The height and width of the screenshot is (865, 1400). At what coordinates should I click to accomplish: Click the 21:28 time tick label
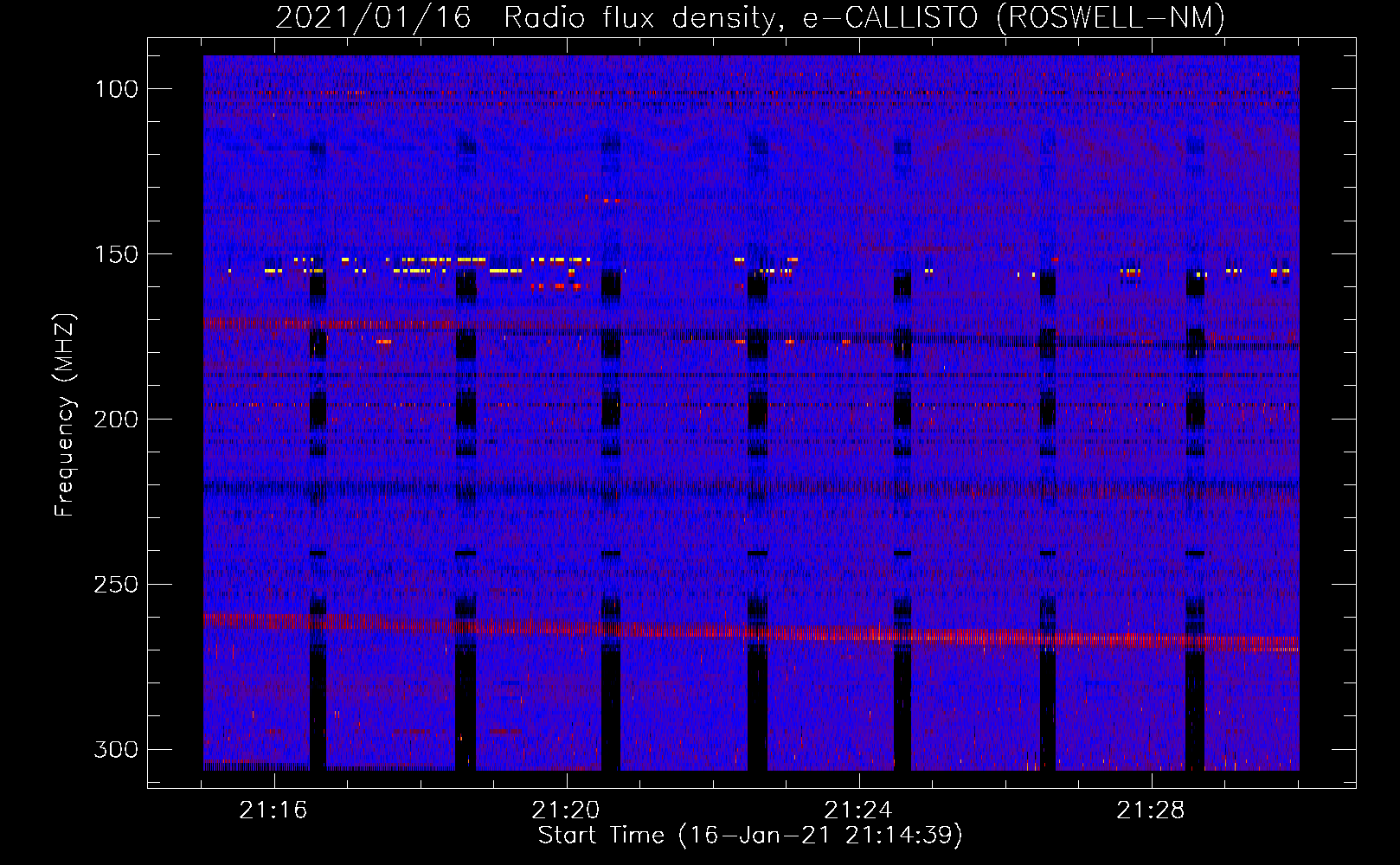click(x=1151, y=811)
